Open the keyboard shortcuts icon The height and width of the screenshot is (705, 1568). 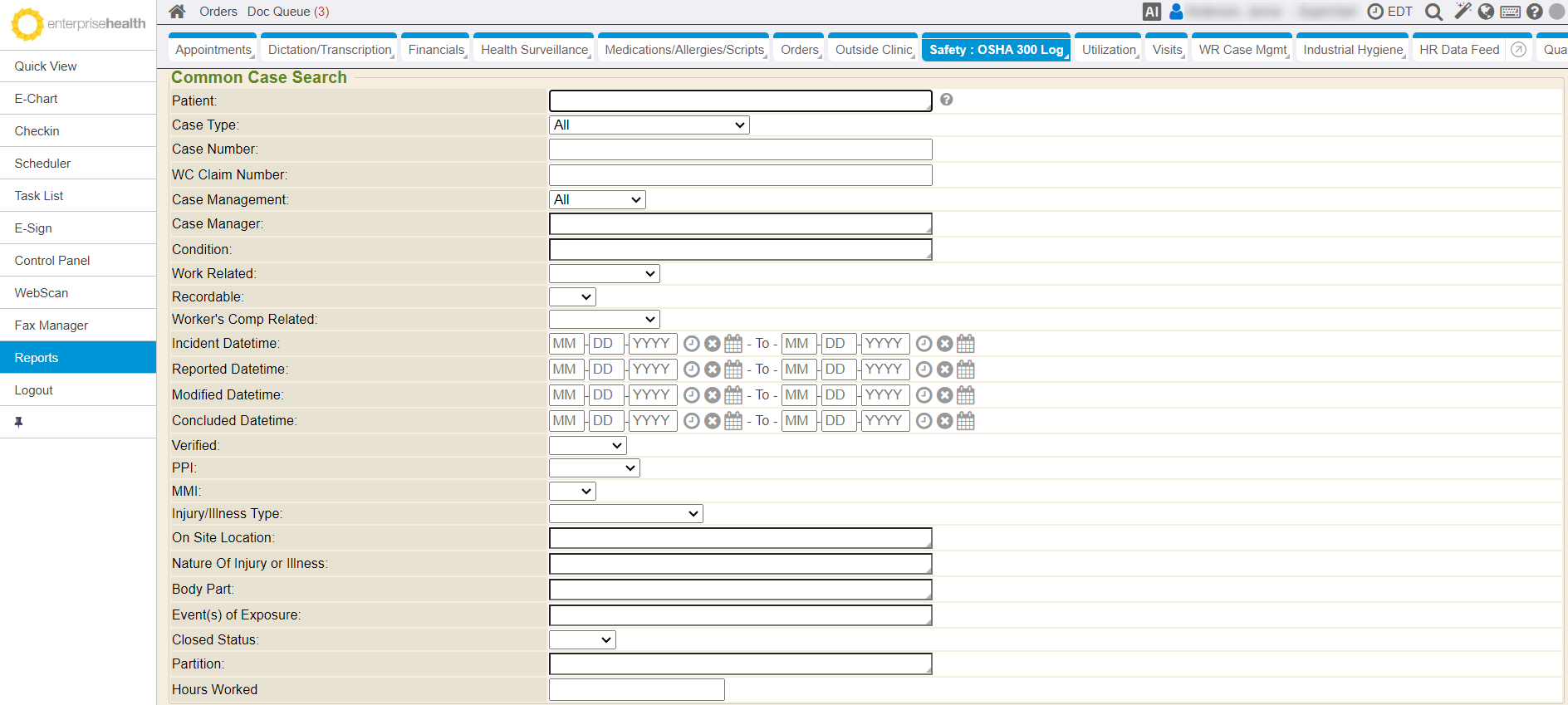tap(1511, 12)
